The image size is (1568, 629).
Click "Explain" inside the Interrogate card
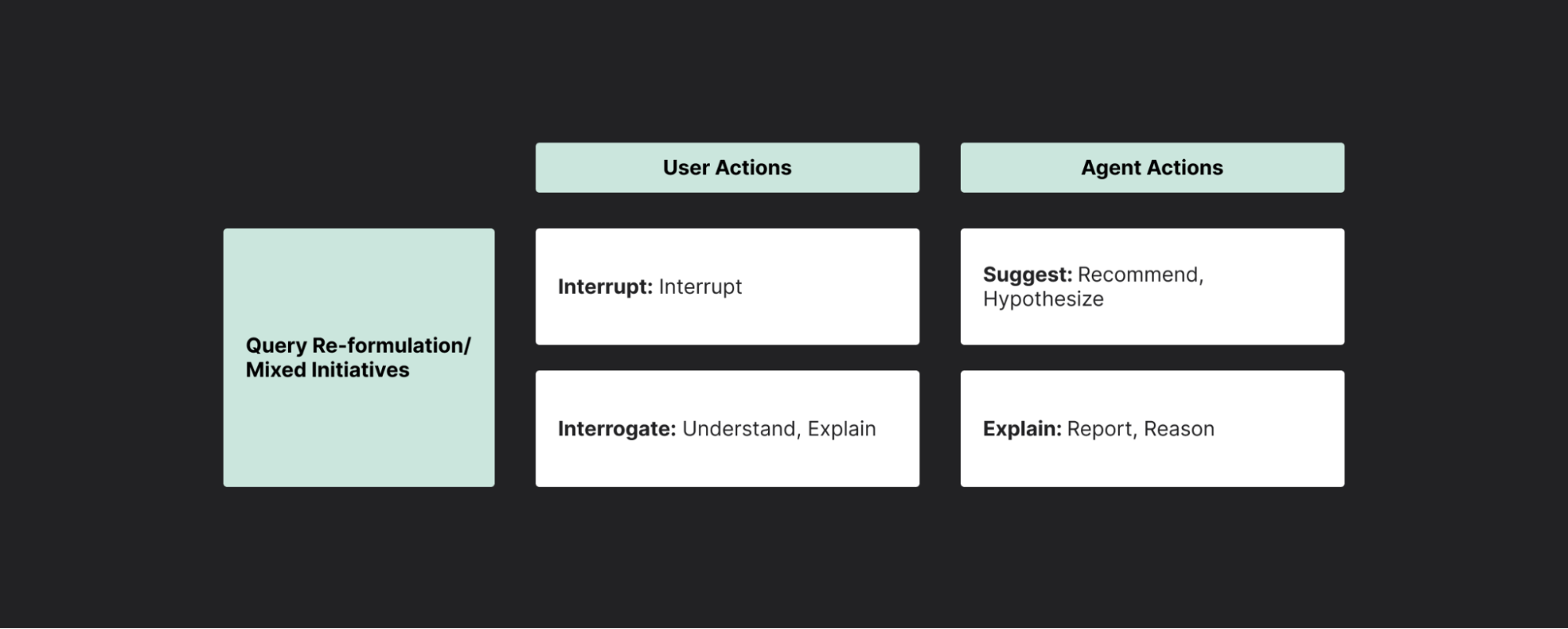click(x=841, y=429)
